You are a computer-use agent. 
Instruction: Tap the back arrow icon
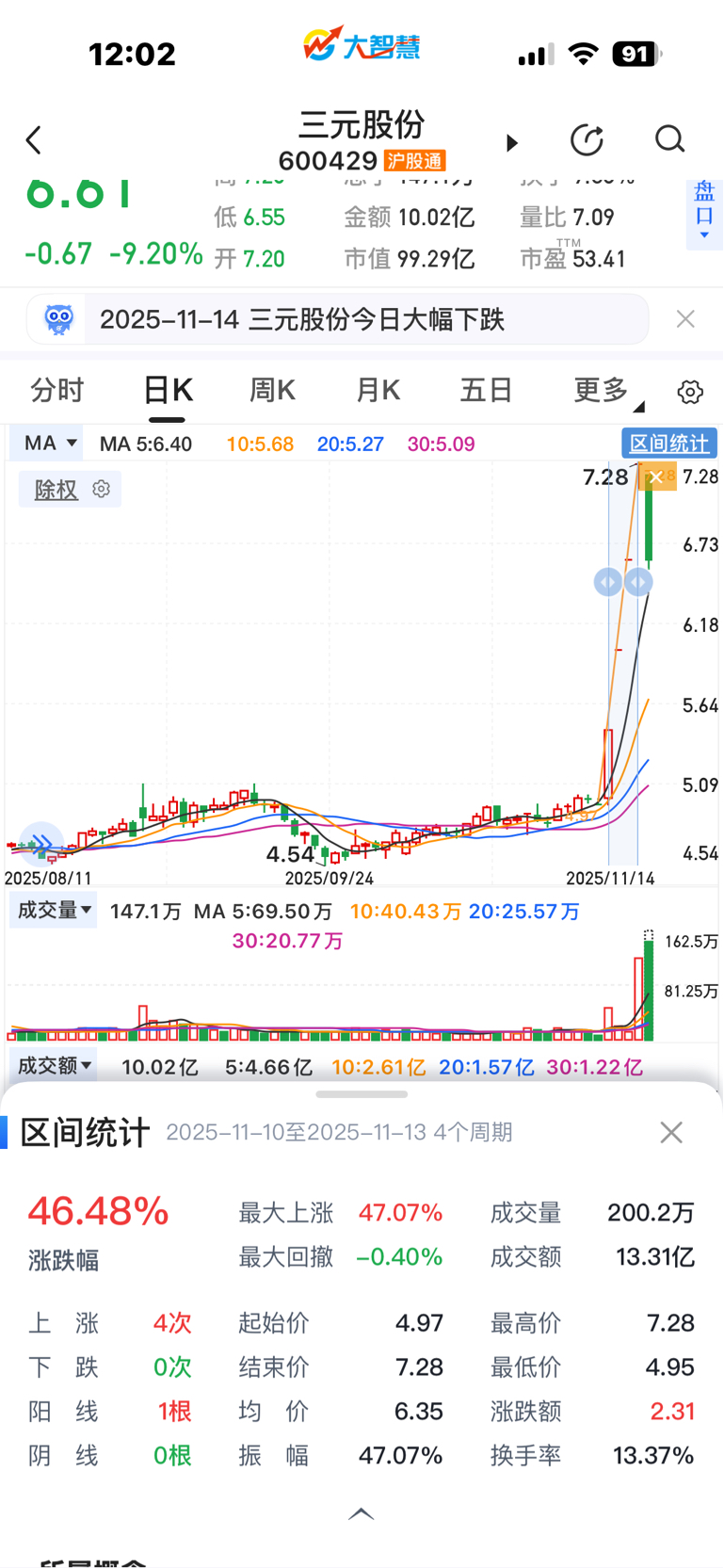click(x=34, y=140)
